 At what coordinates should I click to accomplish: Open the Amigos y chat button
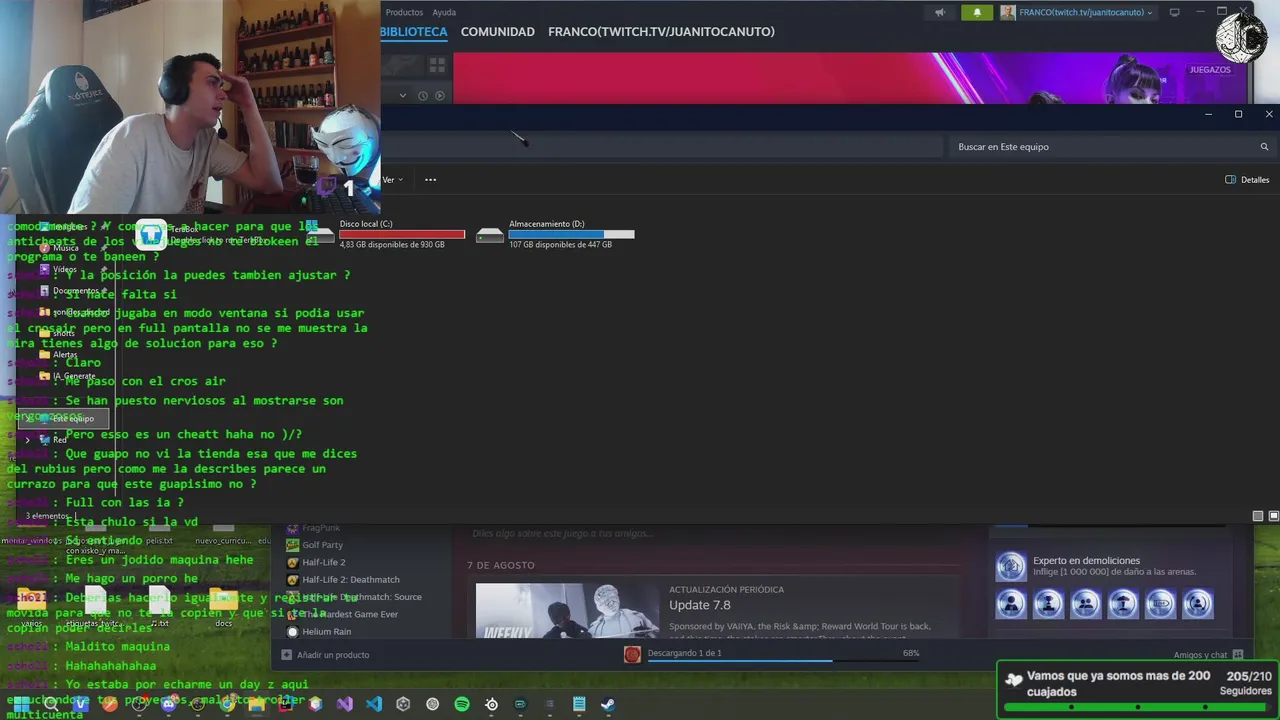click(1208, 655)
